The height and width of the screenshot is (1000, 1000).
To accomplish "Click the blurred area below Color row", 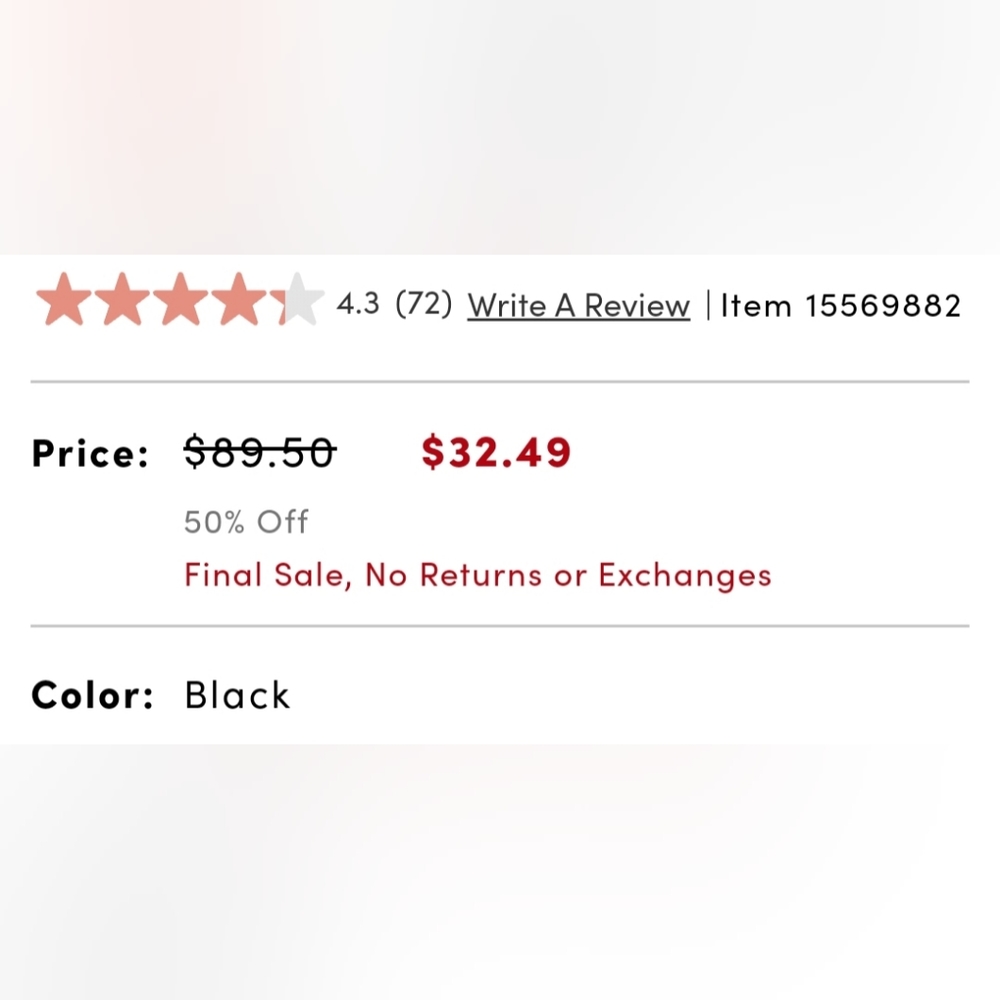I will tap(500, 872).
